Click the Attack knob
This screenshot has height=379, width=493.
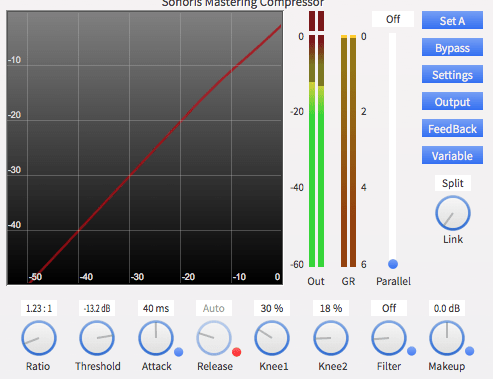tap(156, 338)
